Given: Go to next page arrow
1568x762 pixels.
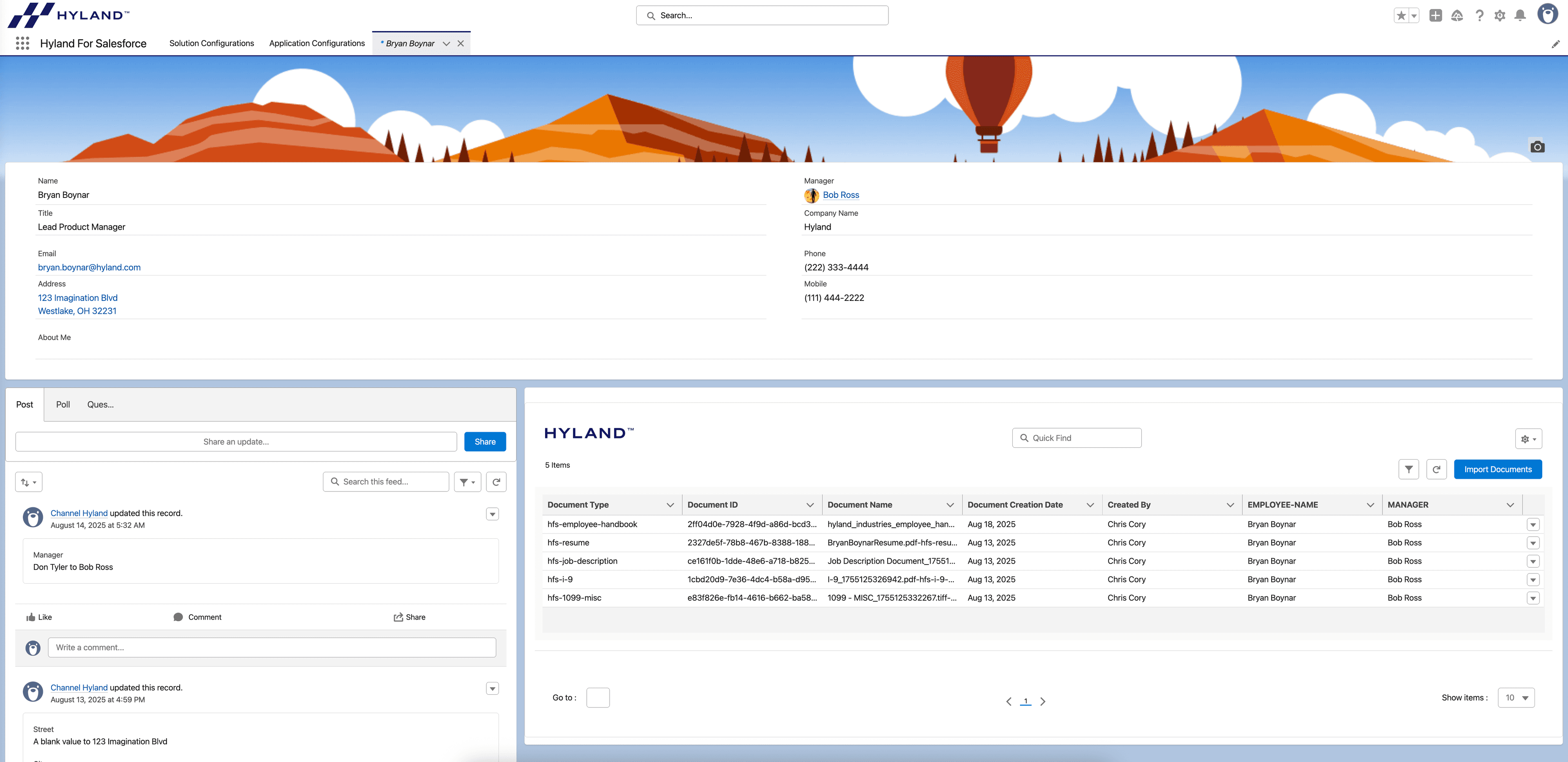Looking at the screenshot, I should (x=1043, y=702).
